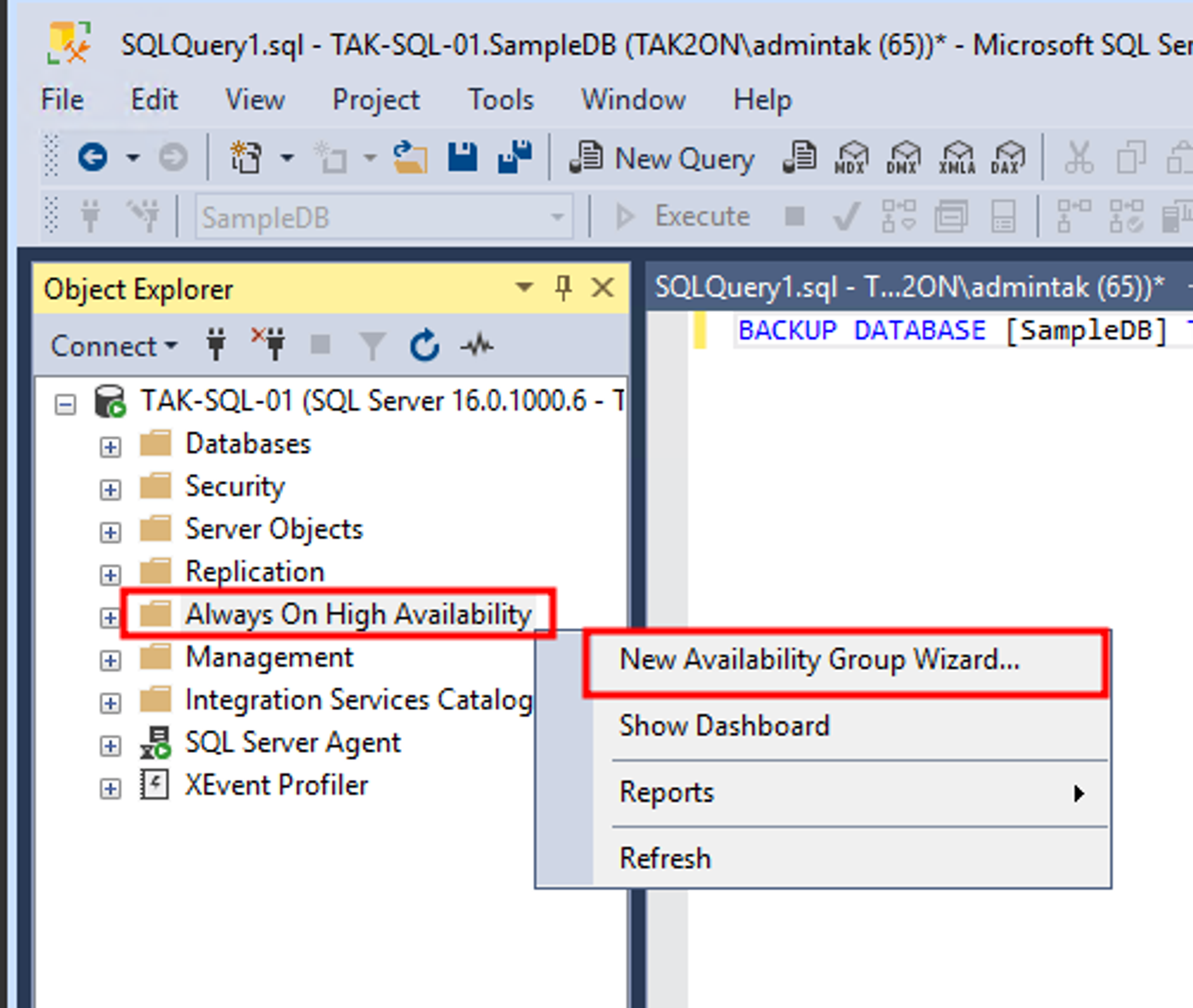Select New Availability Group Wizard menu entry
This screenshot has height=1008, width=1193.
[x=819, y=660]
